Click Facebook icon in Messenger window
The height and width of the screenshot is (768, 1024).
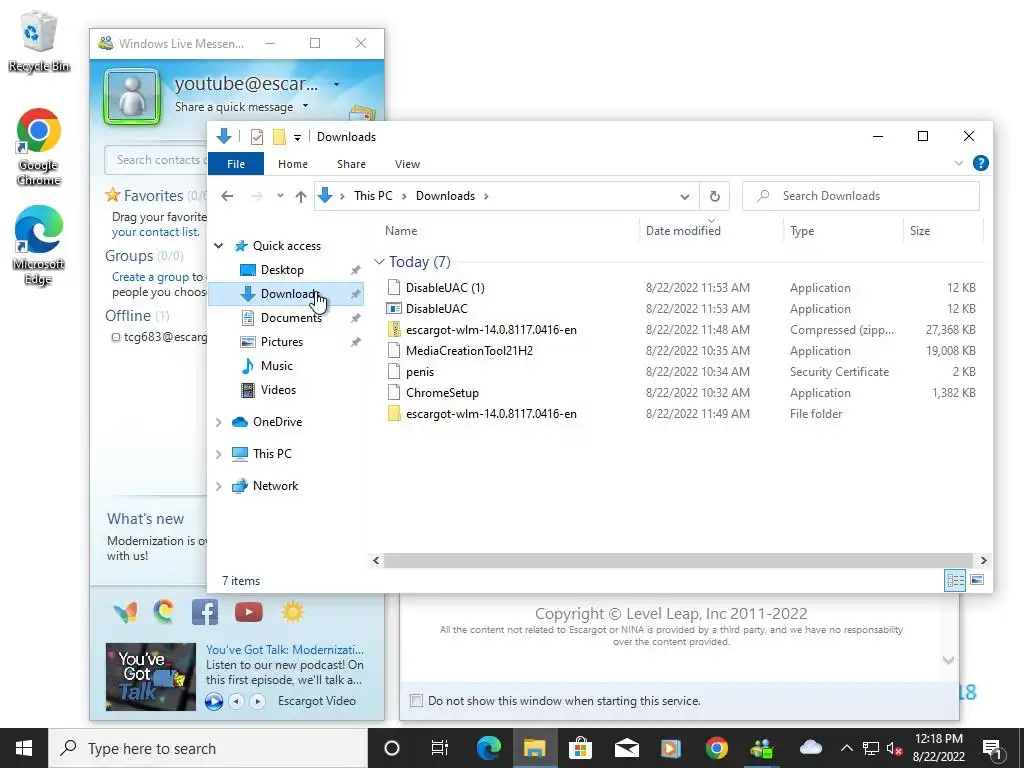204,612
